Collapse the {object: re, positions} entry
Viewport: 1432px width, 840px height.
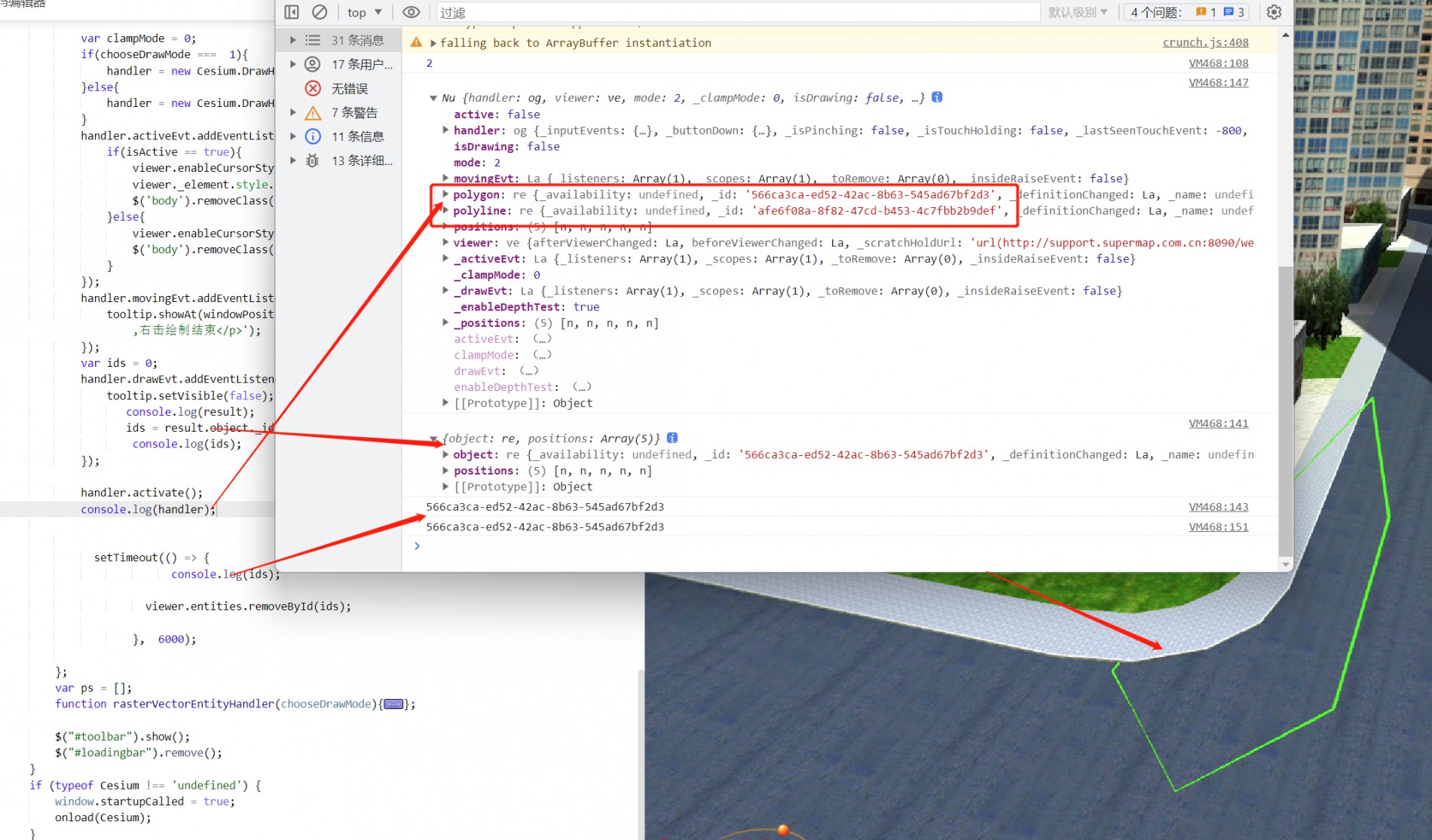click(433, 438)
